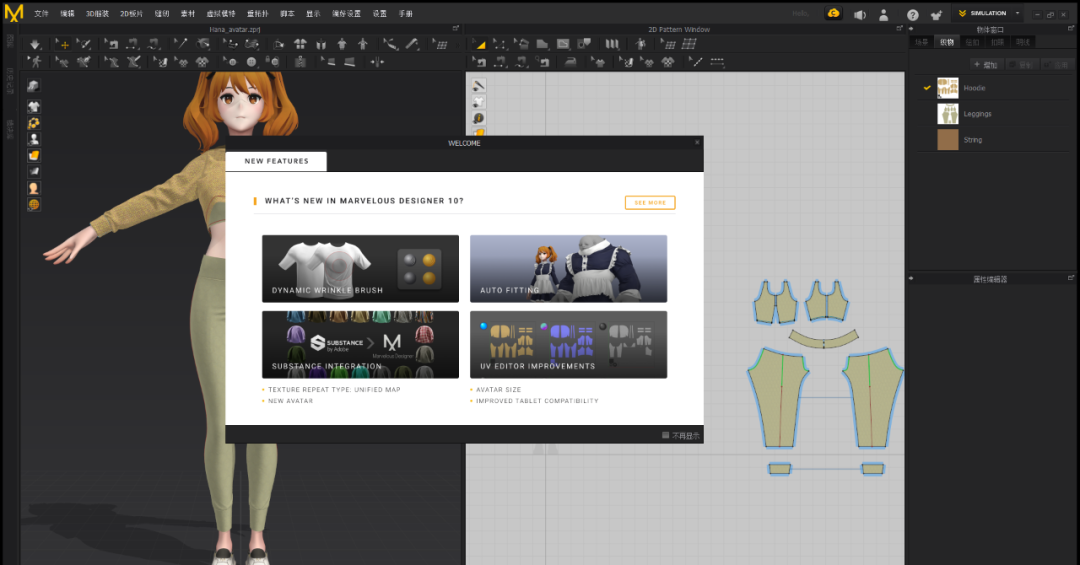
Task: Toggle the checkmark next to Hoodie fabric
Action: click(927, 88)
